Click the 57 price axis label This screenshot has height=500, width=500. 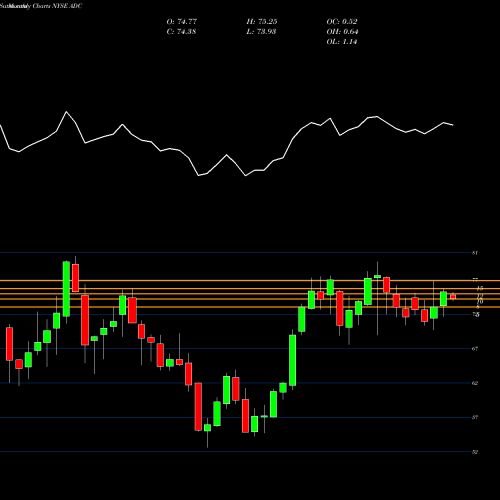click(475, 417)
